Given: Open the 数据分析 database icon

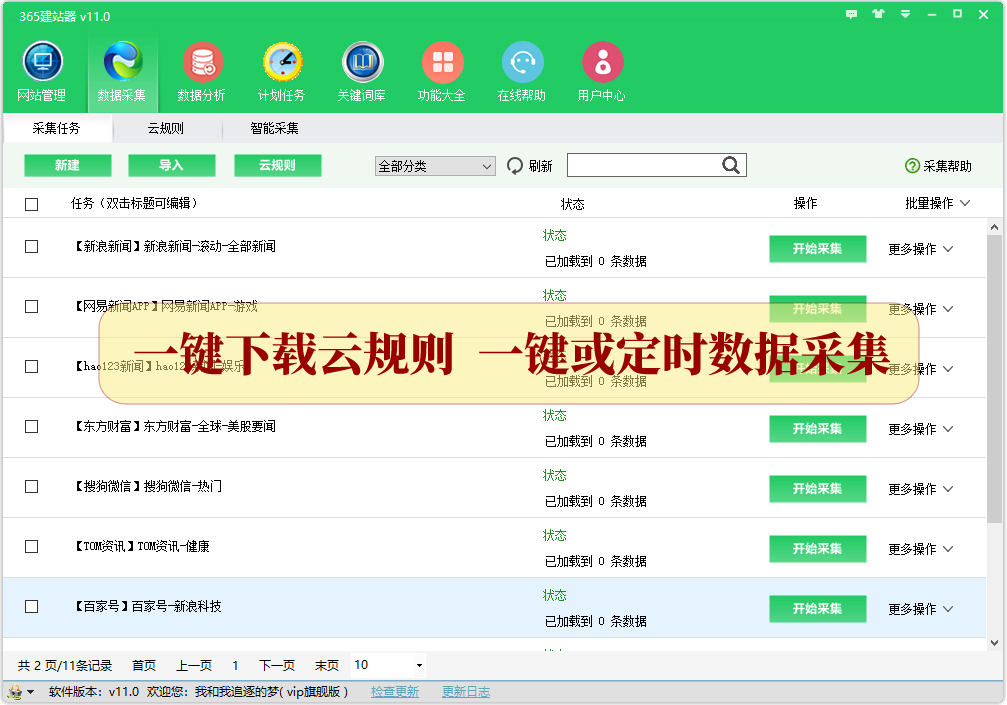Looking at the screenshot, I should pyautogui.click(x=202, y=62).
